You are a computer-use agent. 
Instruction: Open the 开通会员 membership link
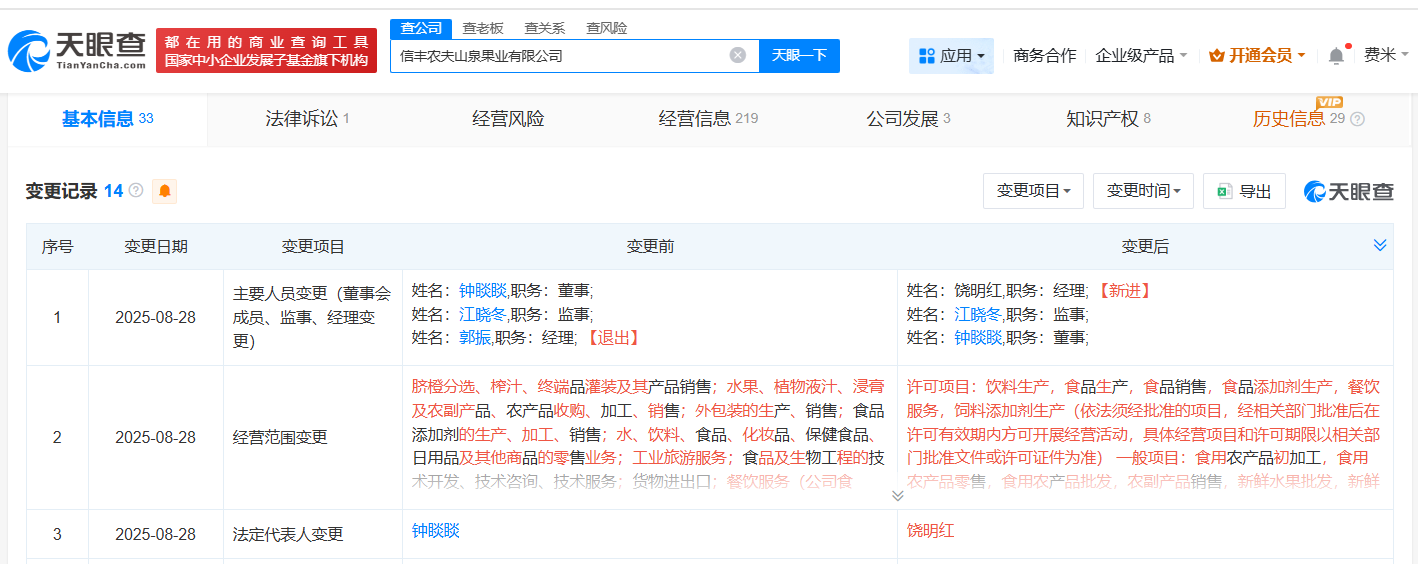tap(1257, 56)
